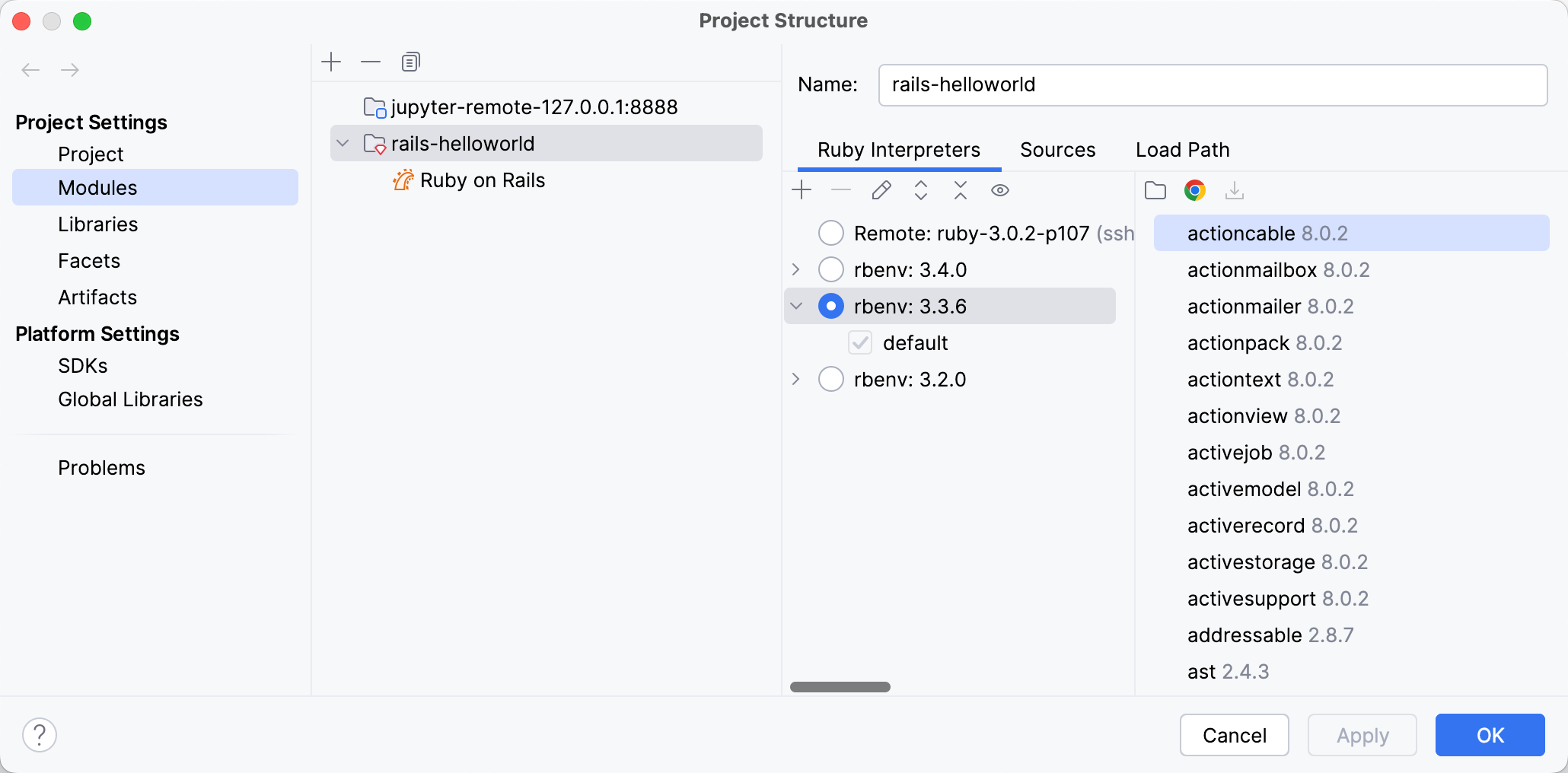Click the copy module icon

click(411, 62)
